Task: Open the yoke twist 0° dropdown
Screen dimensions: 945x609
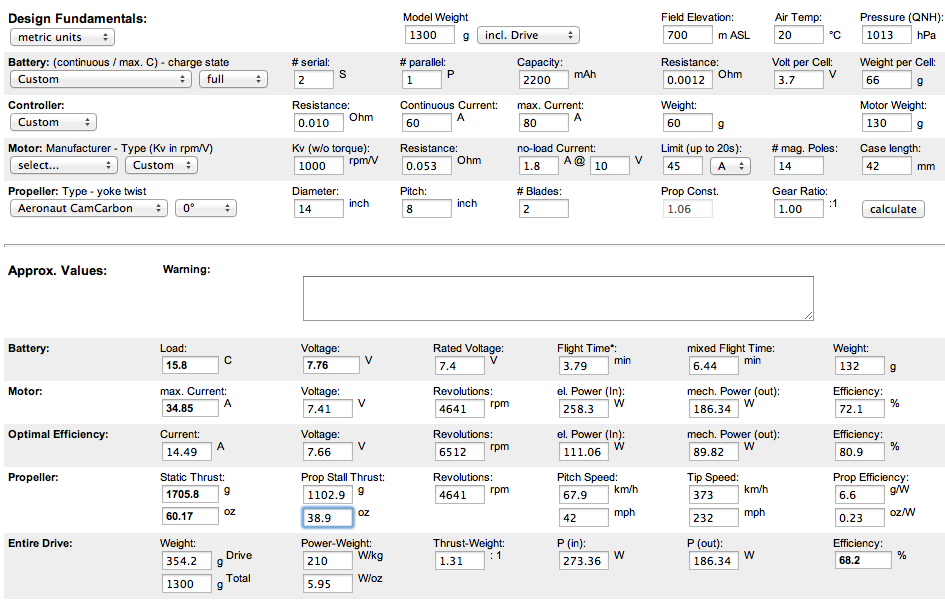Action: (205, 208)
